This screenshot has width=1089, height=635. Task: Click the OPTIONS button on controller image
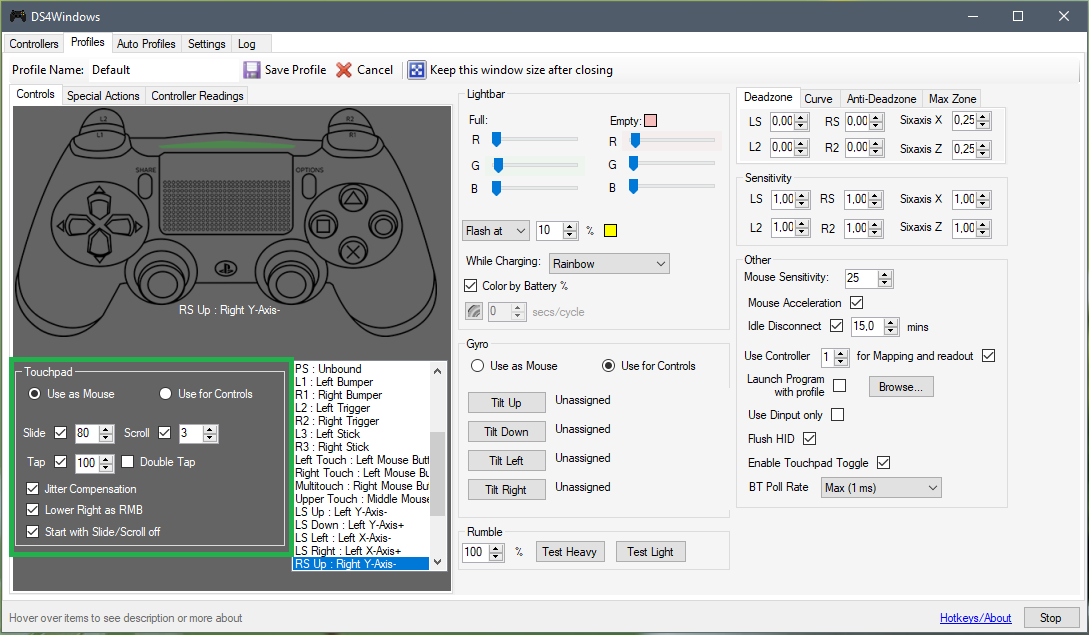[x=308, y=185]
